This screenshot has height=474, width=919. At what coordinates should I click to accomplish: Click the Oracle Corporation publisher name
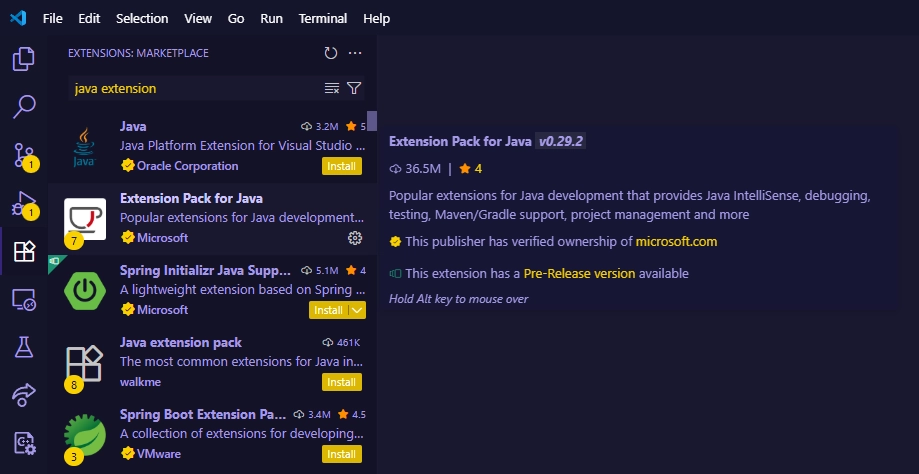(x=188, y=166)
